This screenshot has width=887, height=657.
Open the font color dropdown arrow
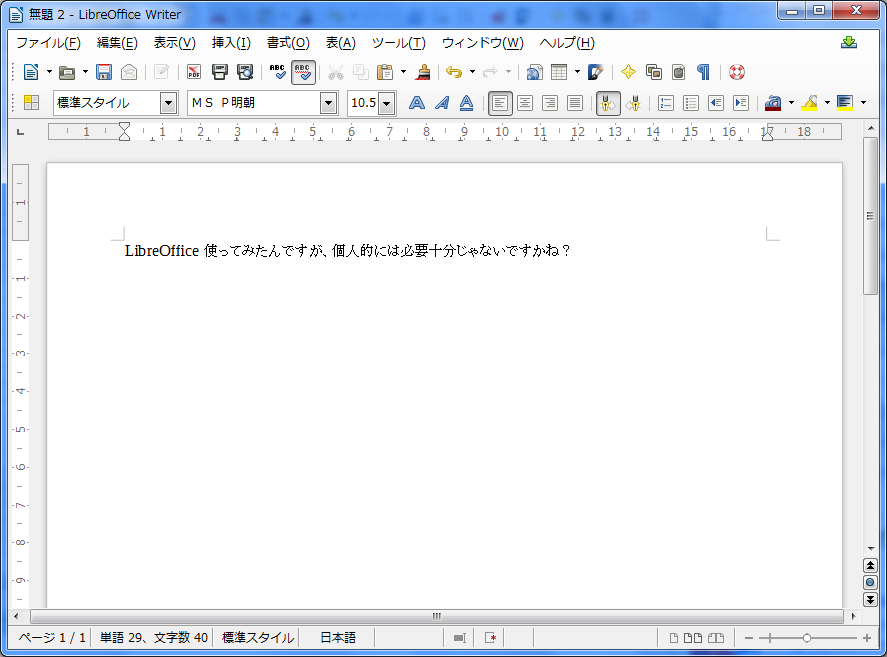coord(791,102)
